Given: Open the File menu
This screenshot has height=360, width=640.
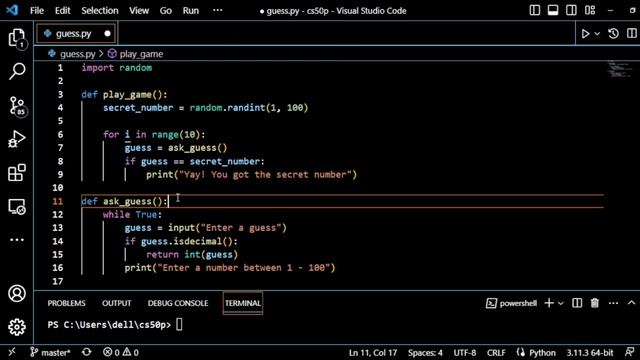Looking at the screenshot, I should 37,11.
